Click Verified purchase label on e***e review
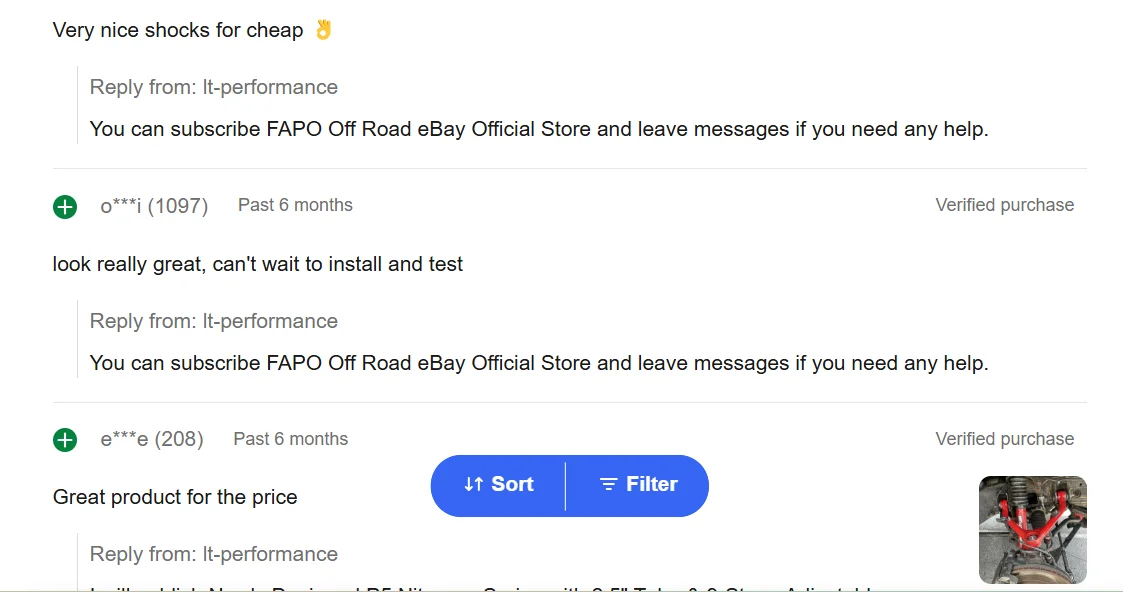 1004,439
